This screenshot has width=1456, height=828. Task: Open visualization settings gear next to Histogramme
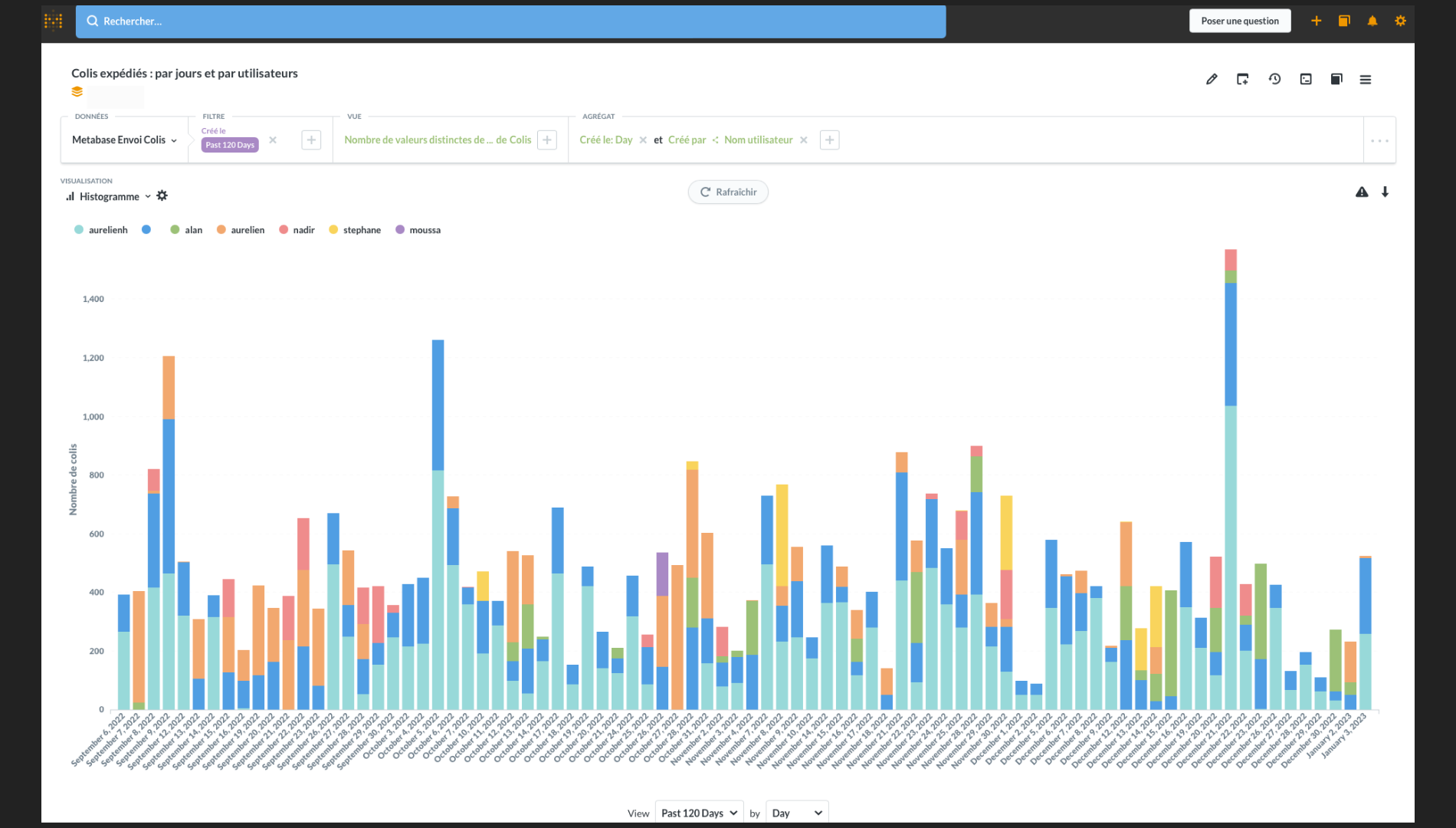pos(162,195)
